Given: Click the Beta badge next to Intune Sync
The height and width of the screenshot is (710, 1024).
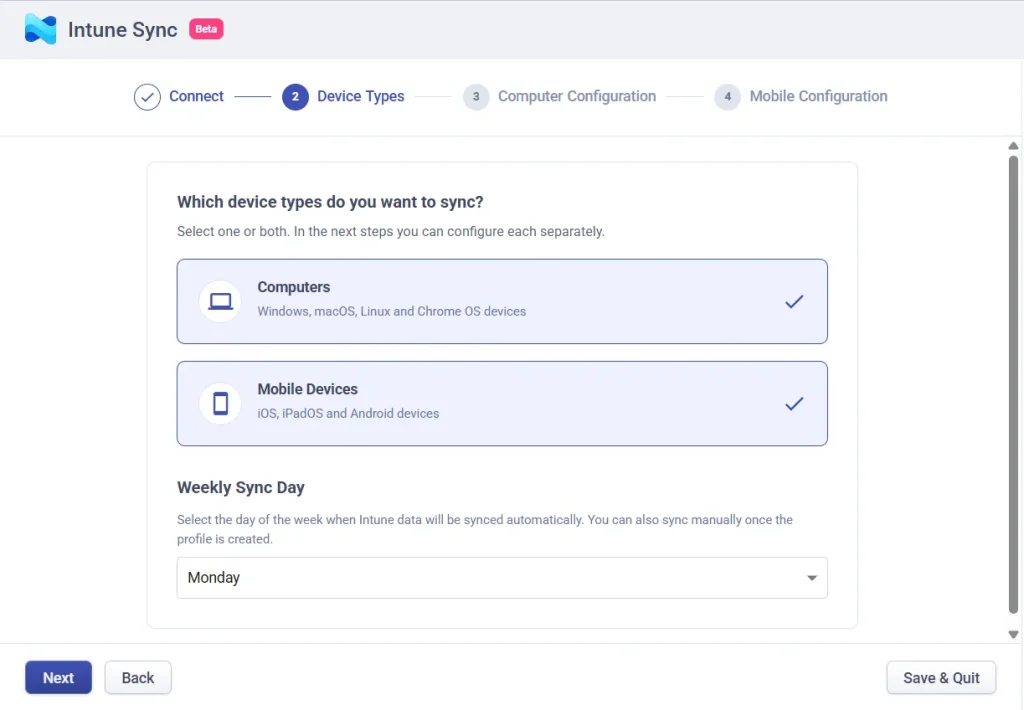Looking at the screenshot, I should (x=206, y=29).
